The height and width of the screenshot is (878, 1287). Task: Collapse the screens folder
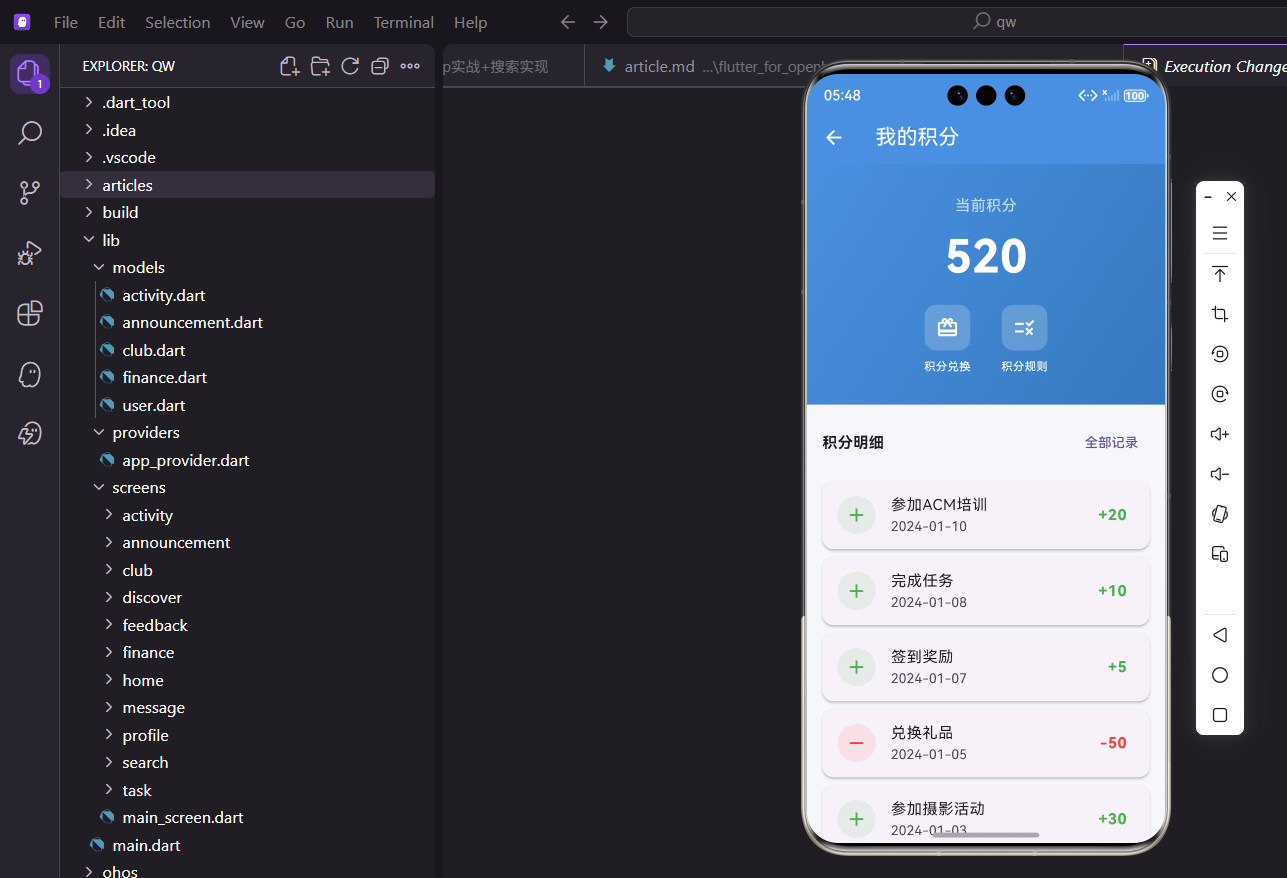tap(247, 487)
